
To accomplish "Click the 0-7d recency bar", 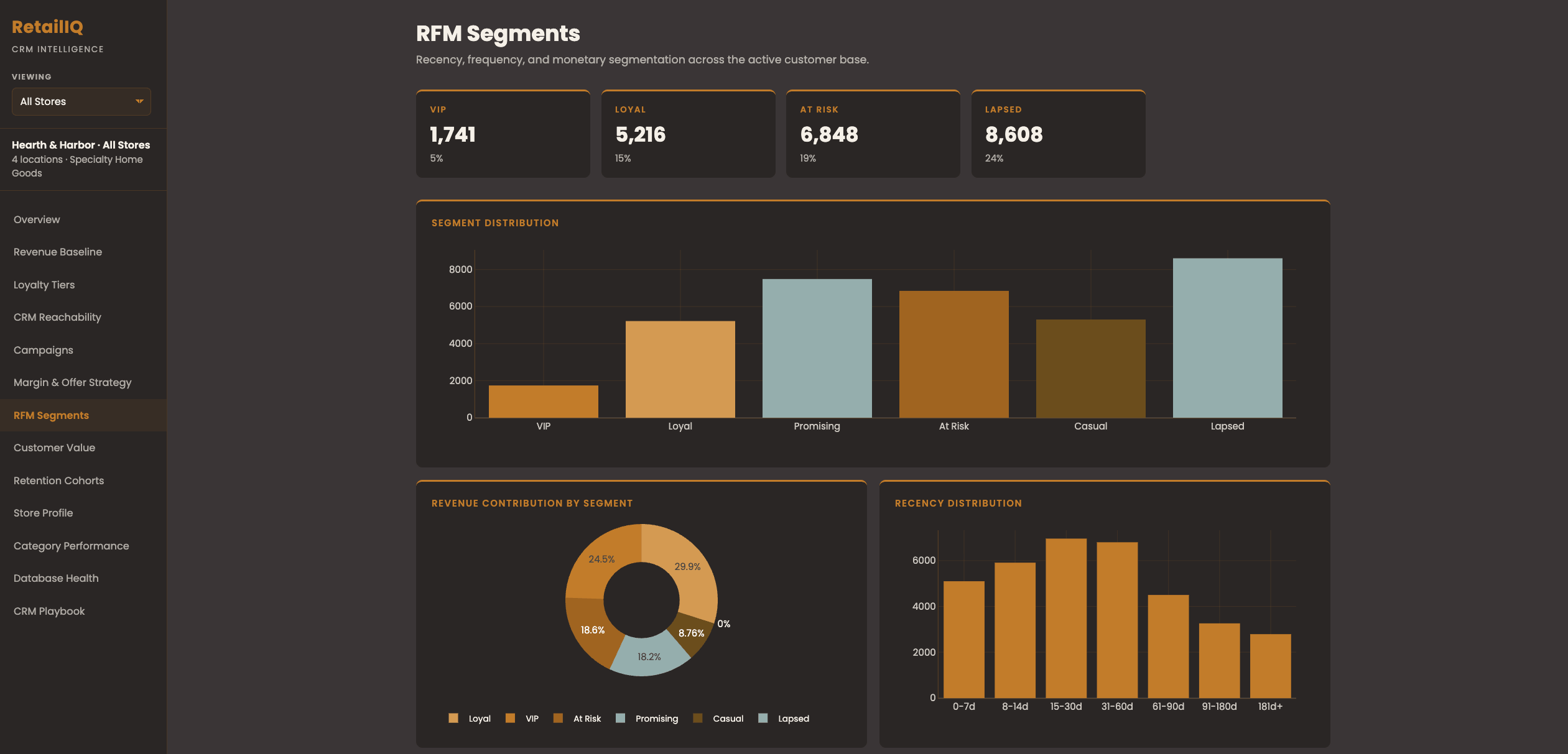I will coord(964,640).
